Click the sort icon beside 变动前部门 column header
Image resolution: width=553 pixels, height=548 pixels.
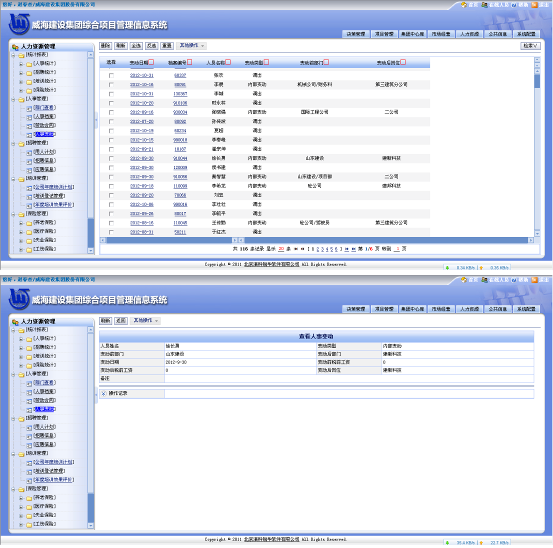click(x=326, y=62)
